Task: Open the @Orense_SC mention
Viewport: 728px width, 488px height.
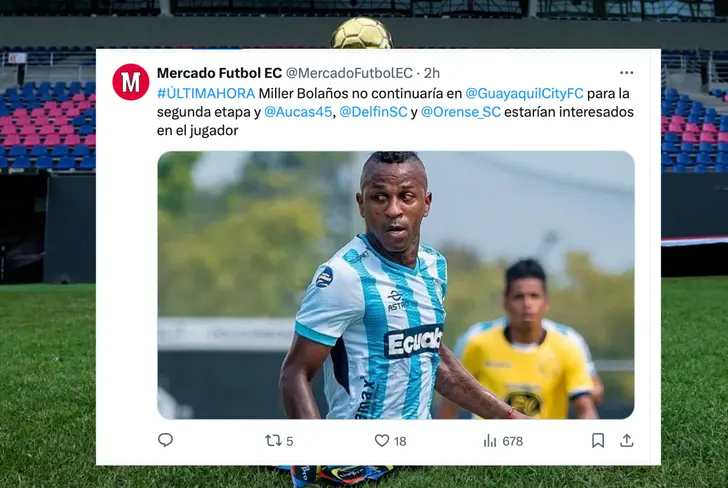Action: click(461, 112)
